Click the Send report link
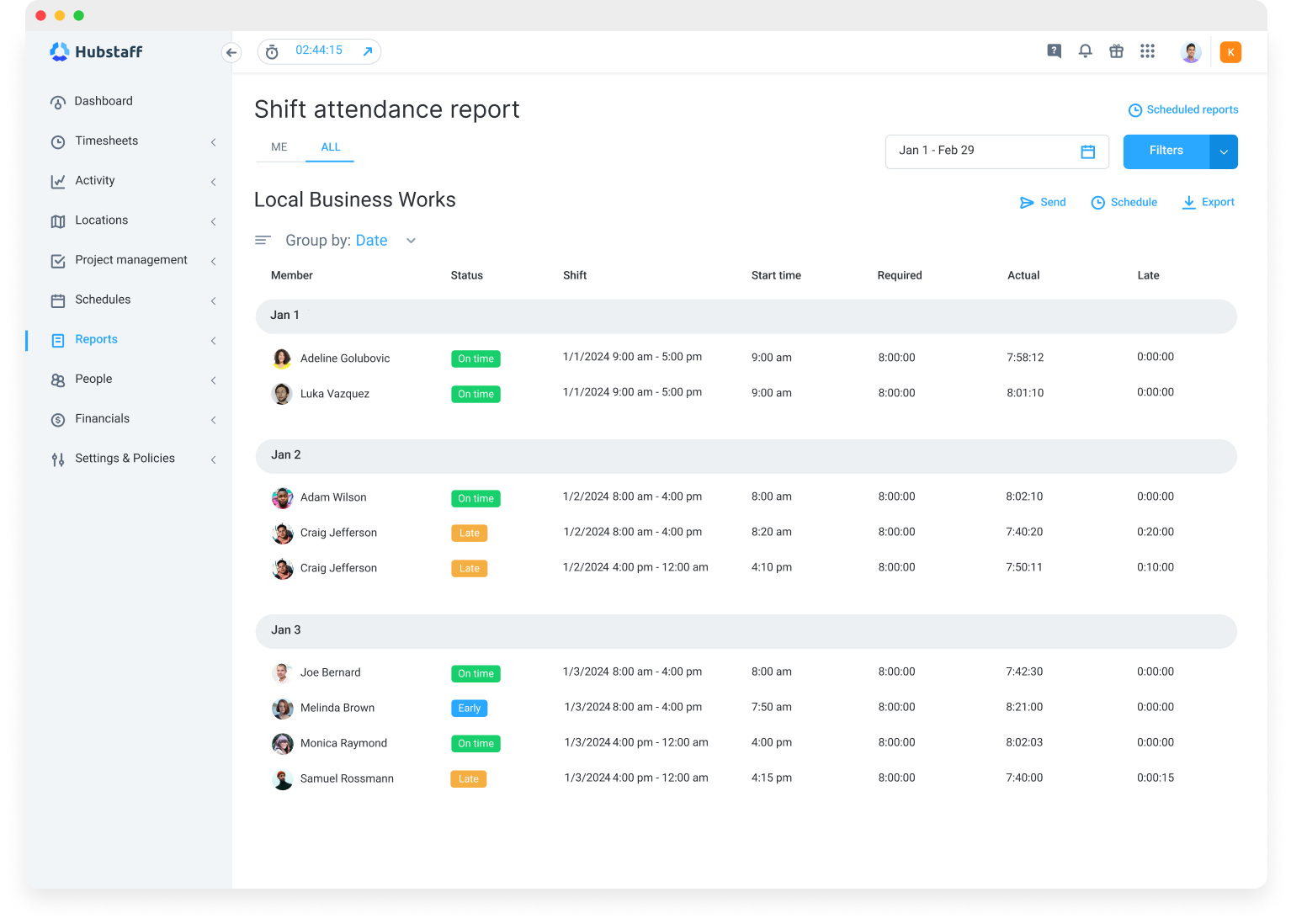The image size is (1291, 924). tap(1043, 202)
